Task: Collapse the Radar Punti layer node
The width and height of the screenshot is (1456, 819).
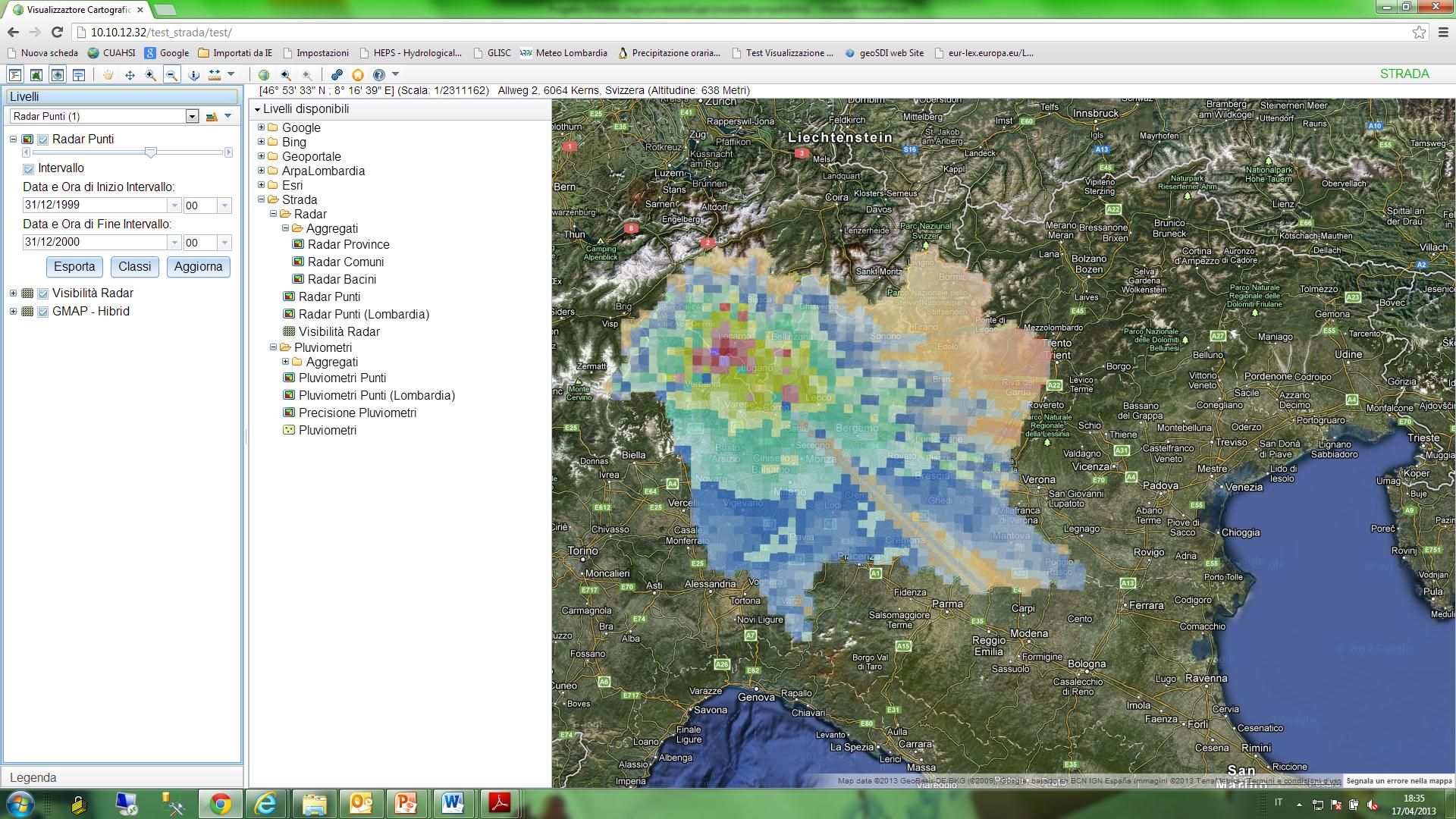Action: point(13,140)
